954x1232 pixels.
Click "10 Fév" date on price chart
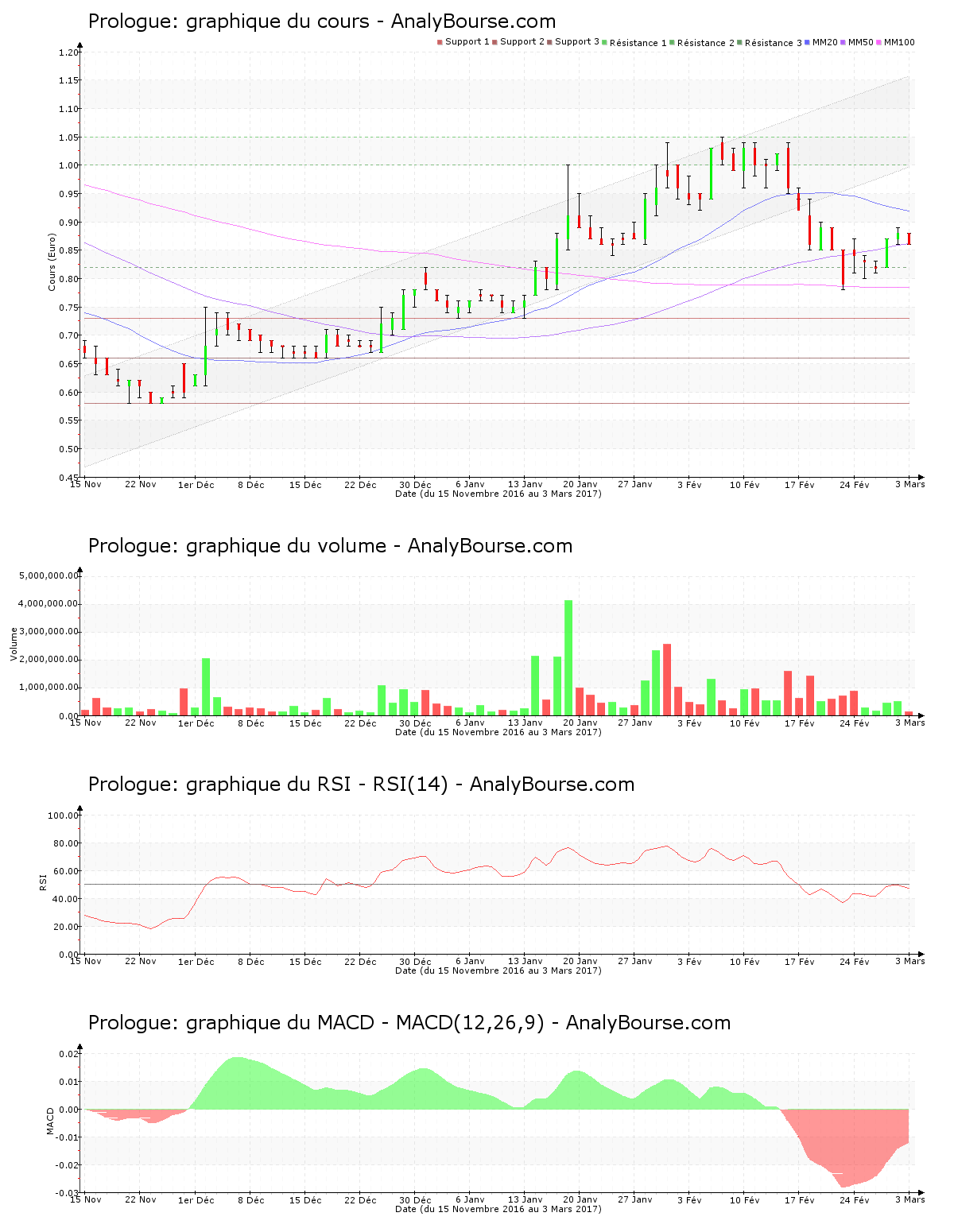[x=745, y=485]
